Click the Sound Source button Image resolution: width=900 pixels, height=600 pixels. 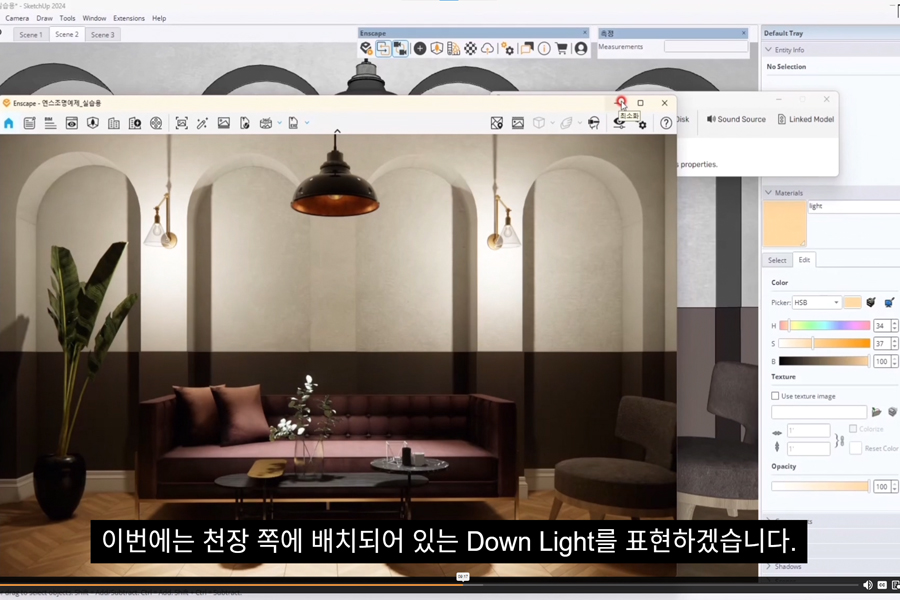(x=736, y=119)
